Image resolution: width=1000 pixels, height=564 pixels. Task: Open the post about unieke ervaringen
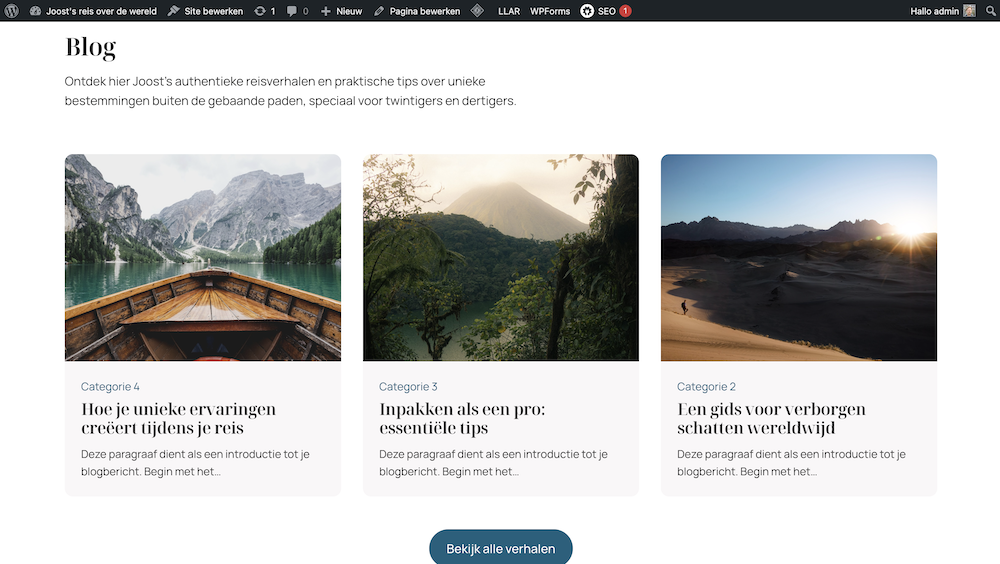[178, 418]
